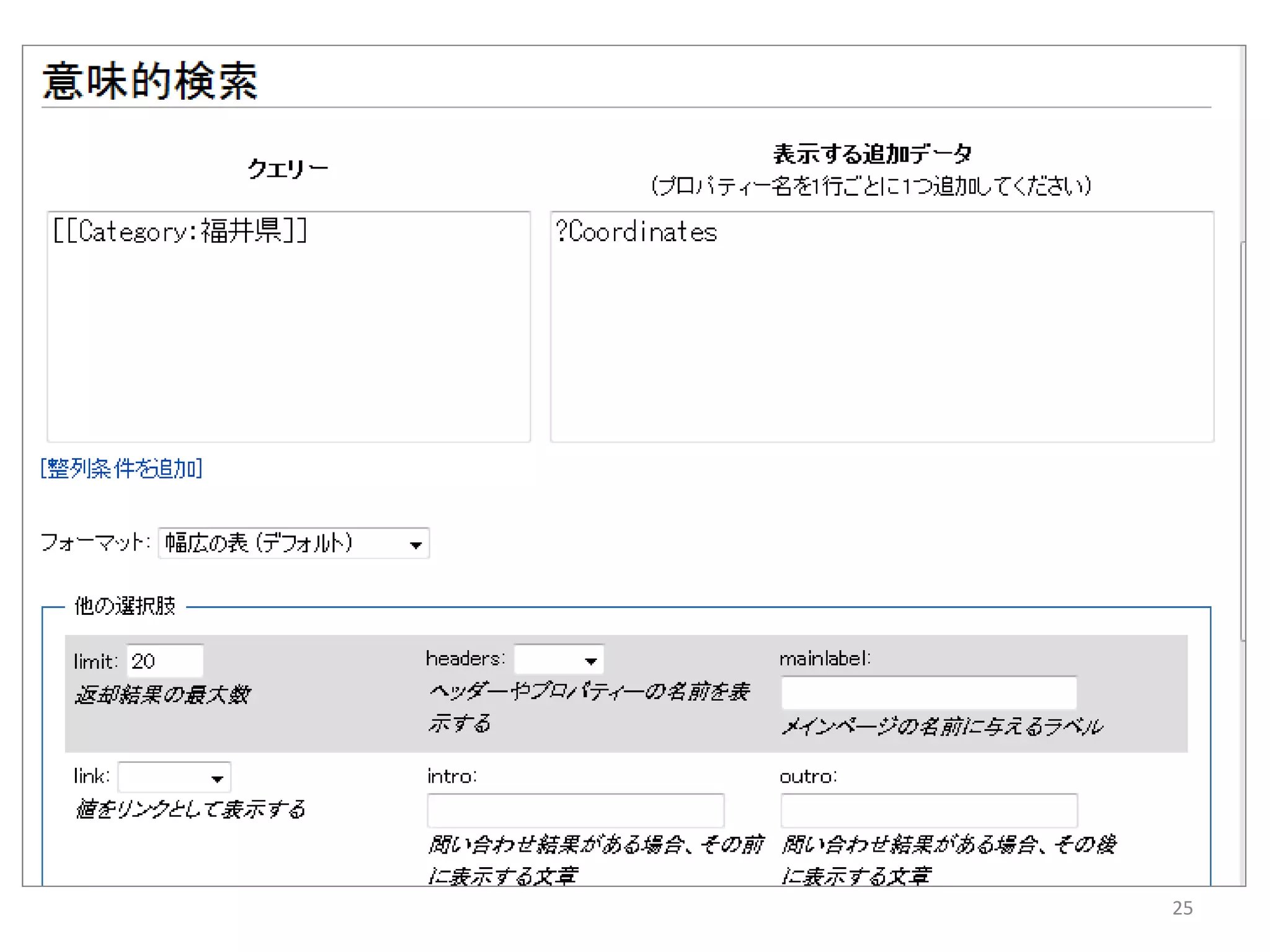Image resolution: width=1270 pixels, height=952 pixels.
Task: Click the outro text field
Action: 928,810
